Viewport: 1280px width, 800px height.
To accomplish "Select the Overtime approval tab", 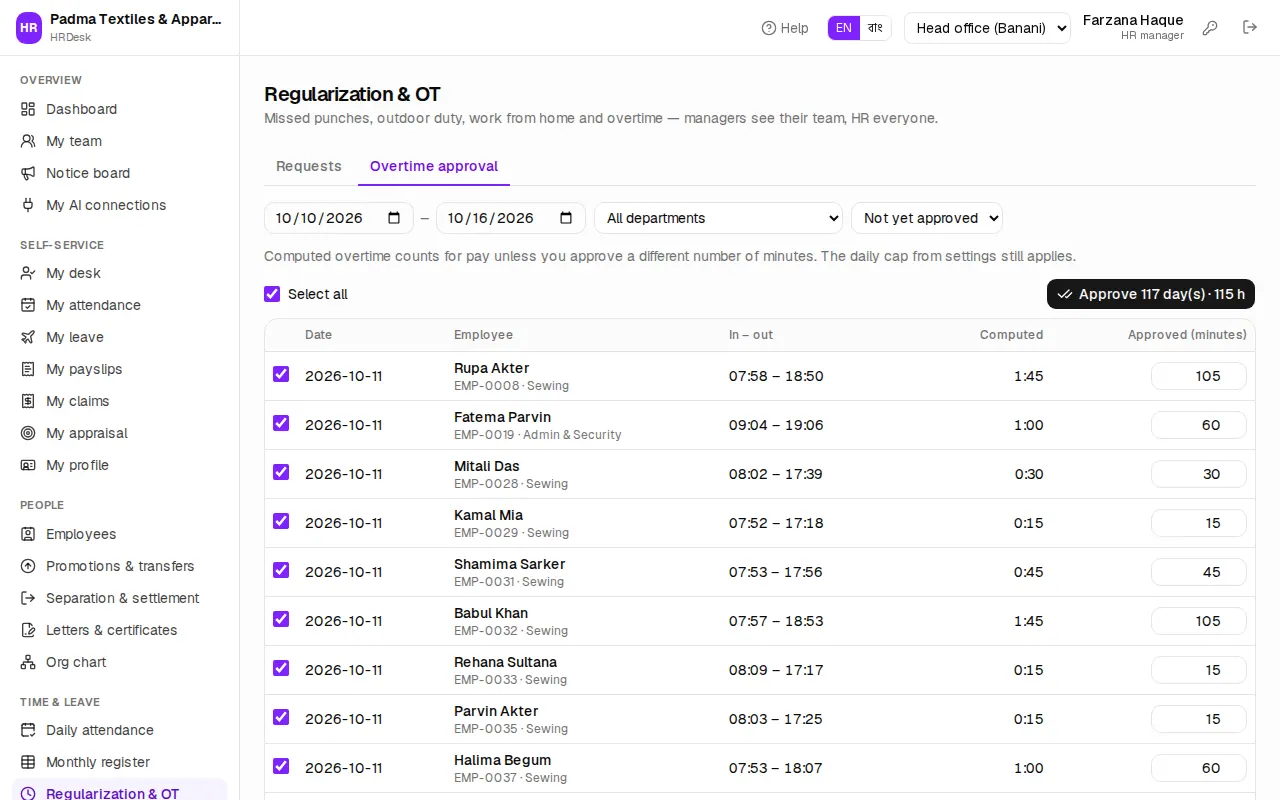I will (x=434, y=166).
